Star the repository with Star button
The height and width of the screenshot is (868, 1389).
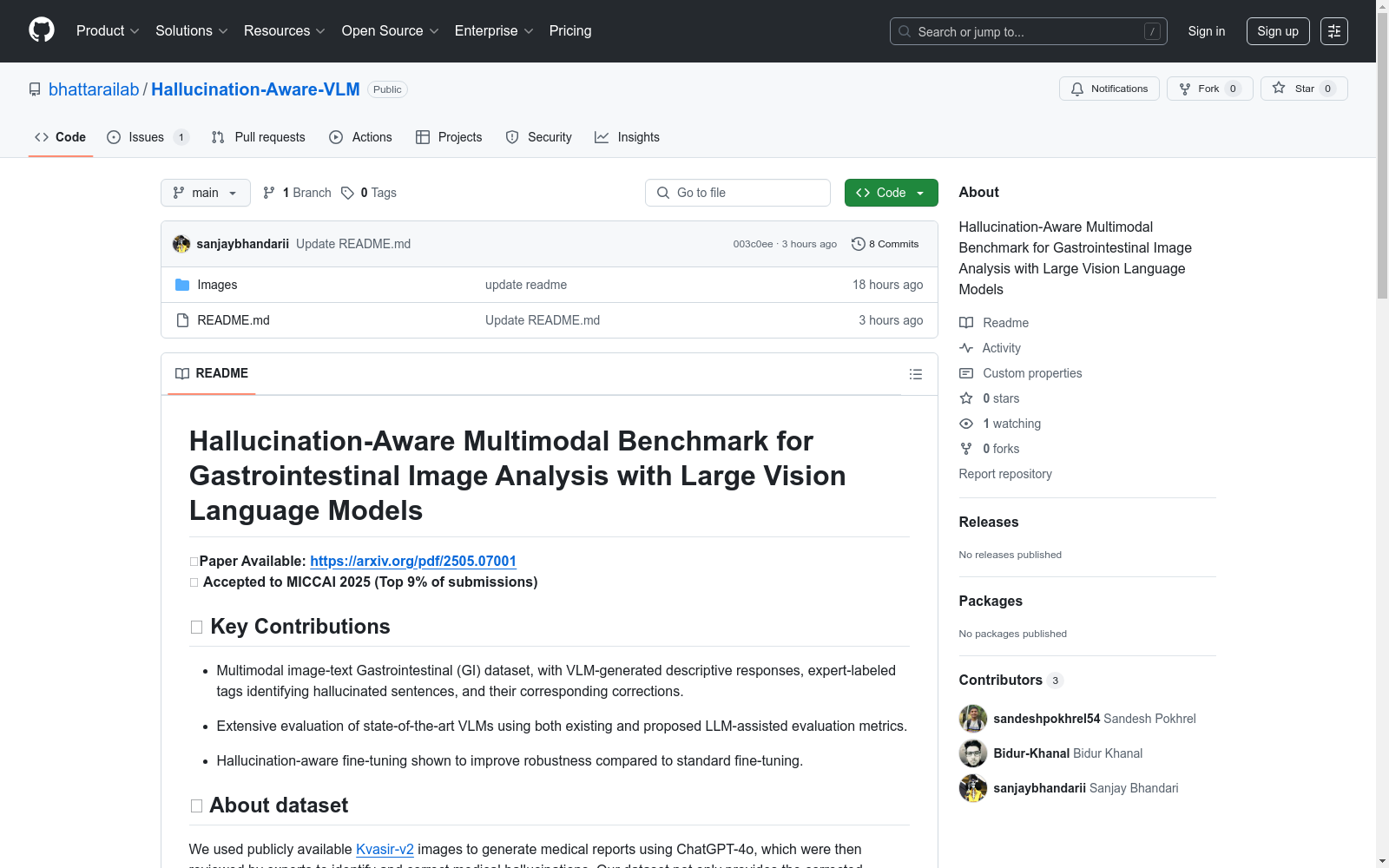point(1304,89)
